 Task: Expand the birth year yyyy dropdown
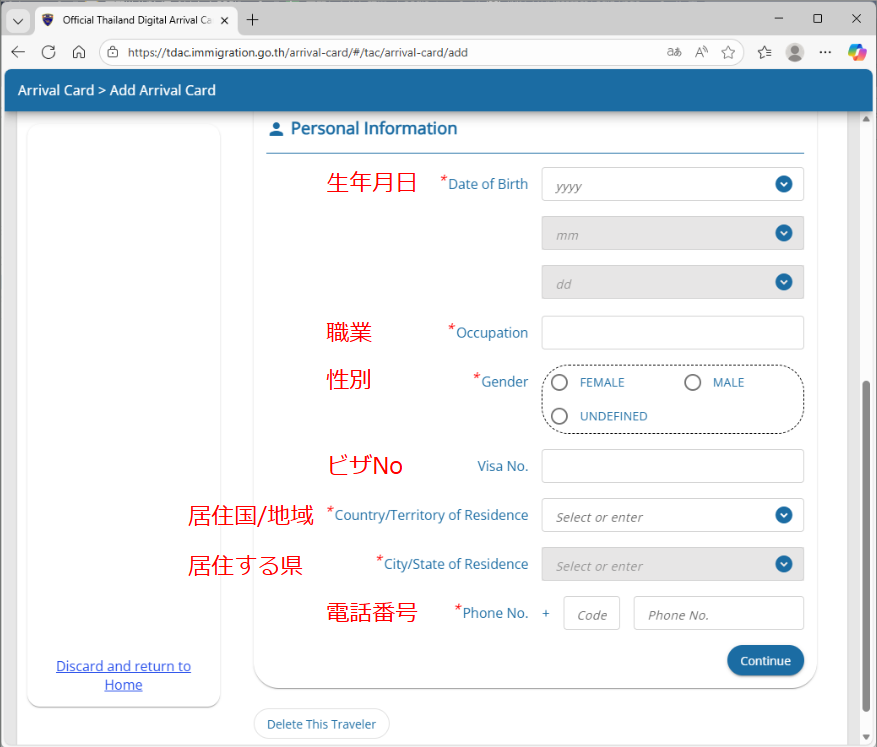coord(784,184)
